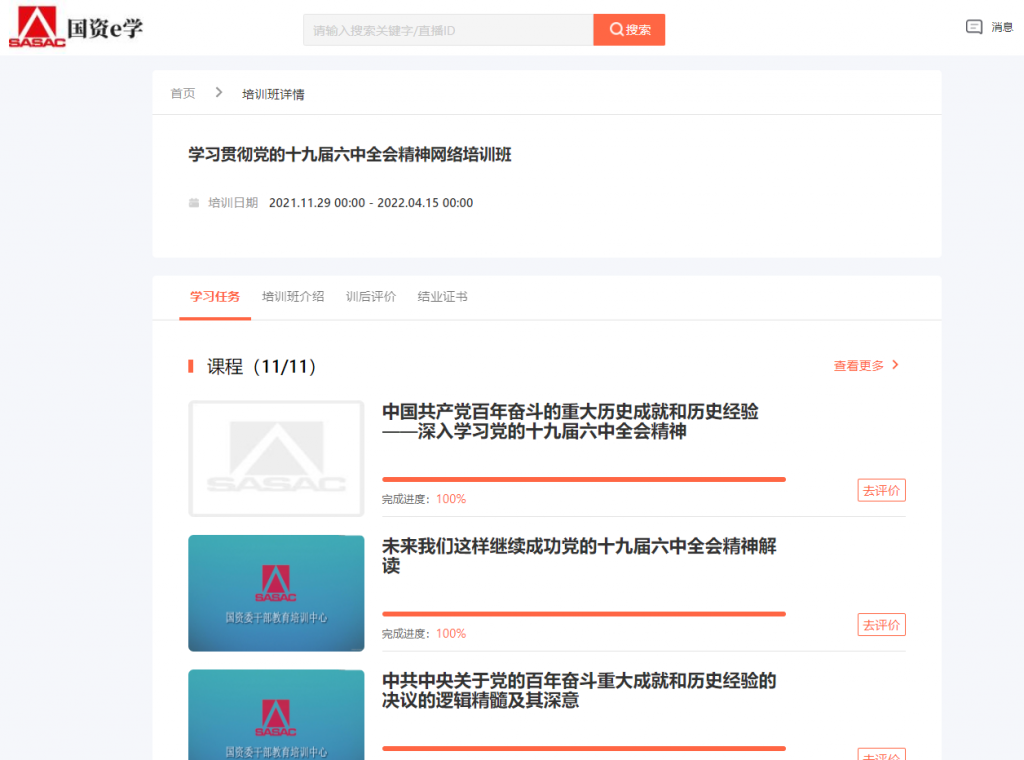Expand 查看更多 course list

(866, 366)
